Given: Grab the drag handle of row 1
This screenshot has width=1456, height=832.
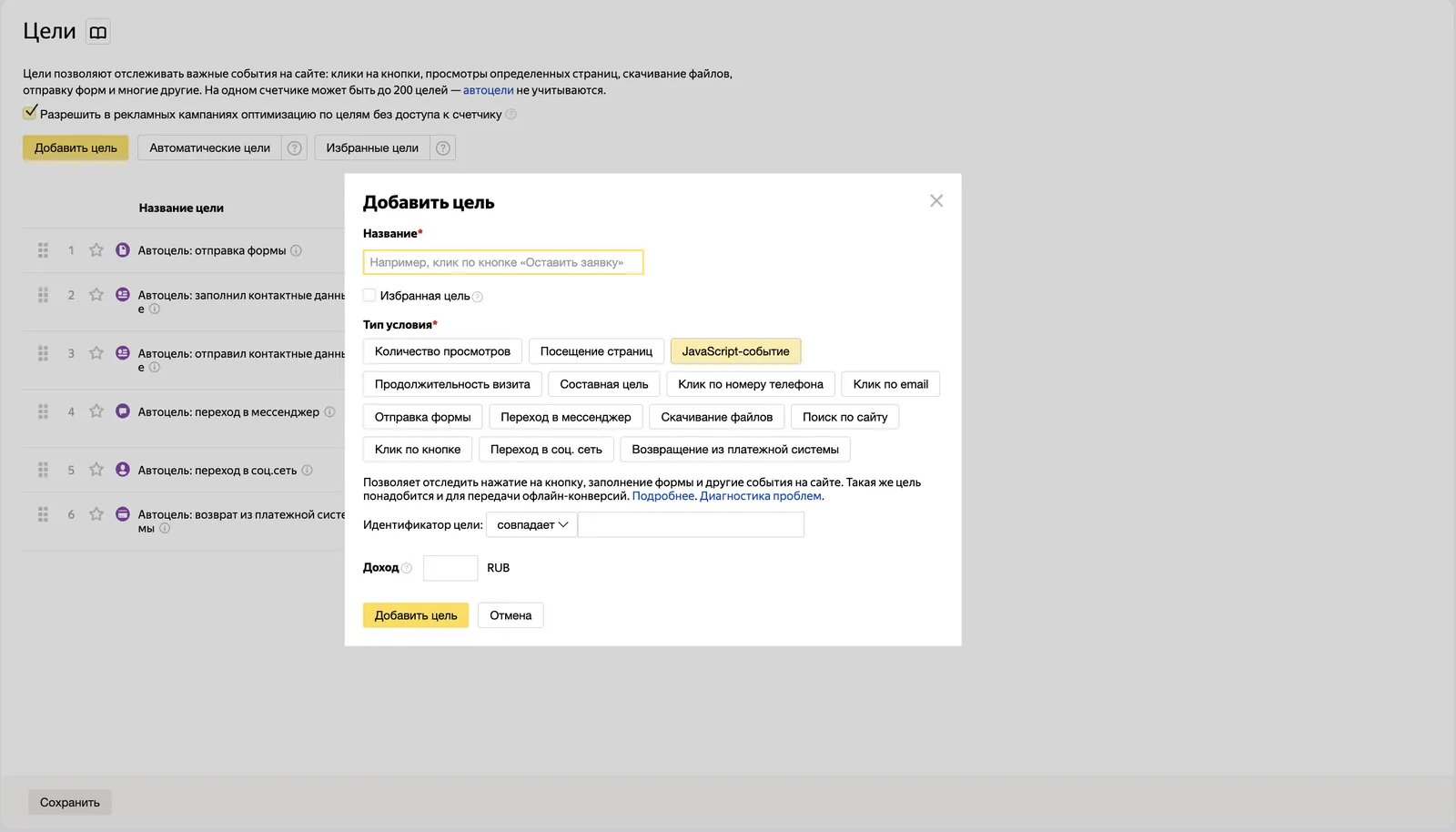Looking at the screenshot, I should point(43,250).
